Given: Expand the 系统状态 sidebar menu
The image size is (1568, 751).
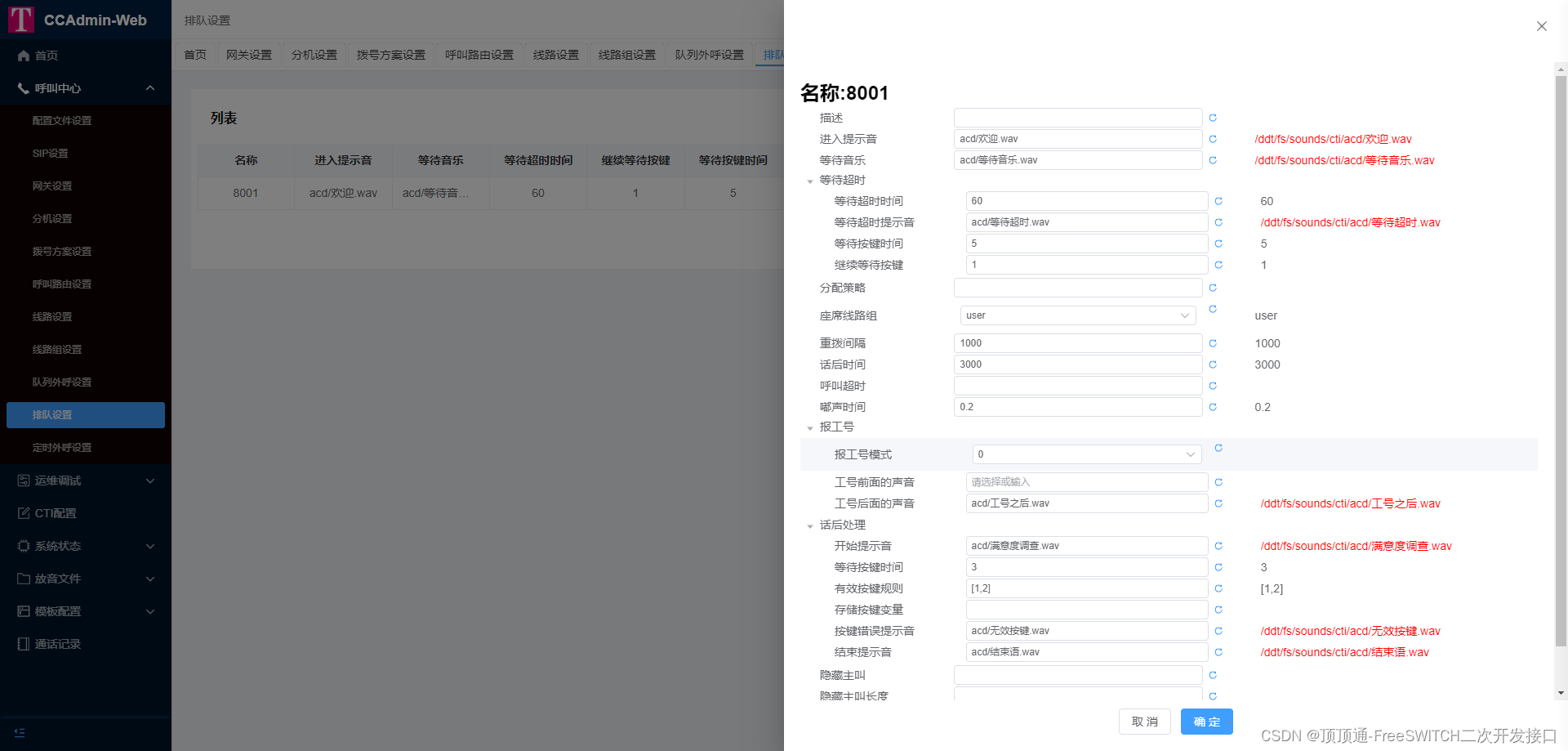Looking at the screenshot, I should 86,546.
